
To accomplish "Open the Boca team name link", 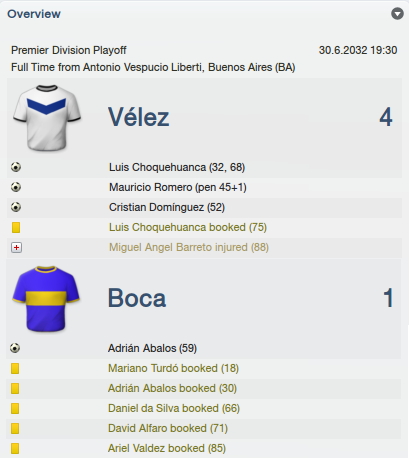I will (137, 298).
